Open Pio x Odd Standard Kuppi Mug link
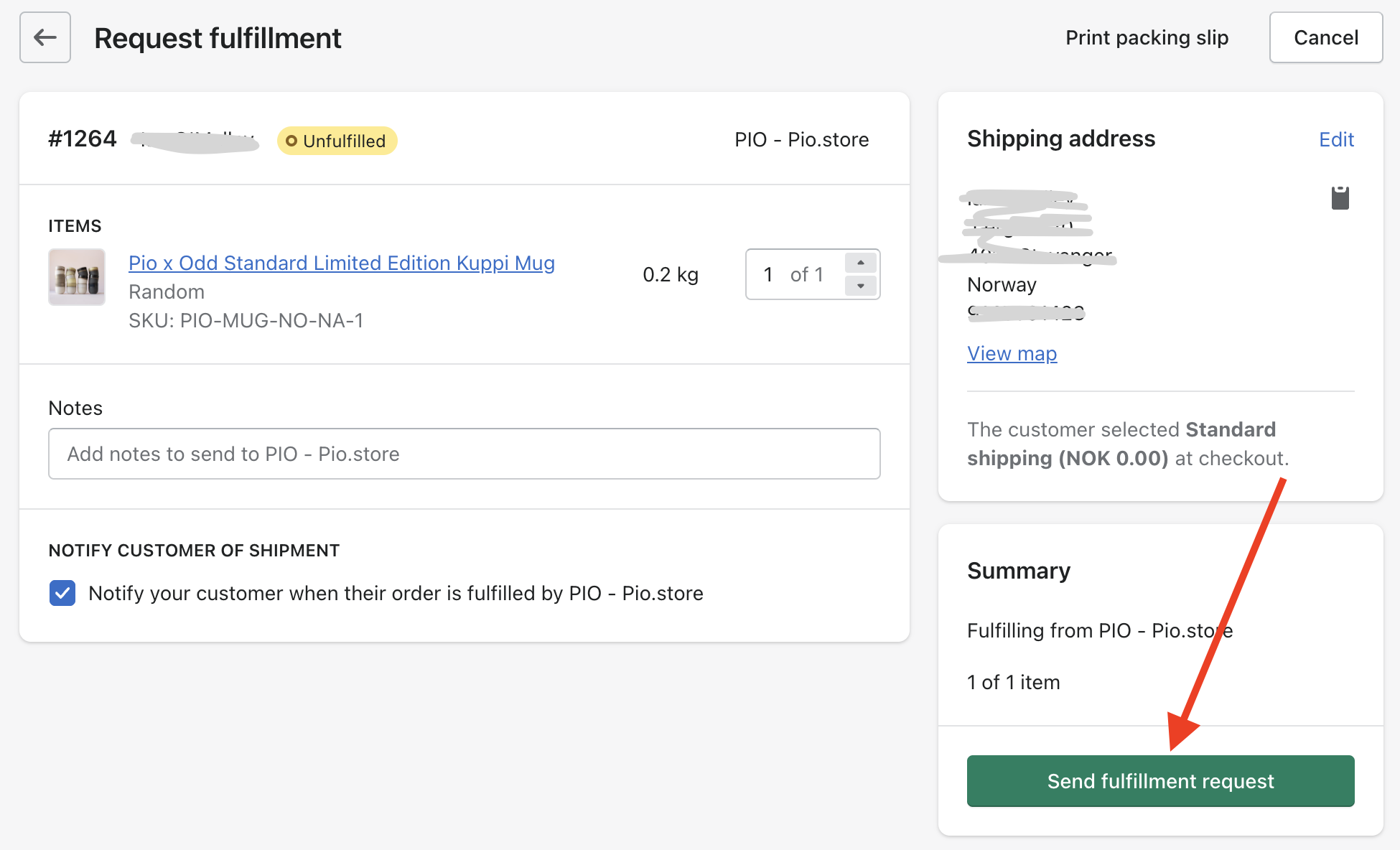 coord(341,263)
